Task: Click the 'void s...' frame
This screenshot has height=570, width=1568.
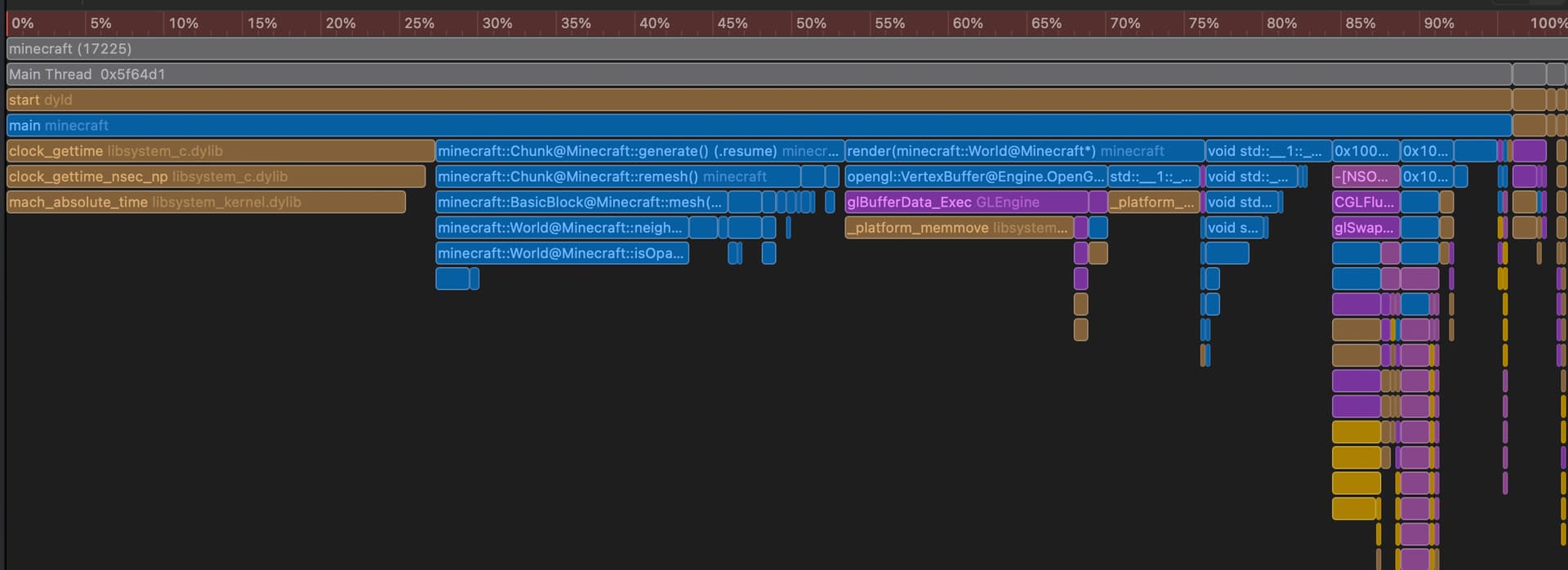Action: (1235, 228)
